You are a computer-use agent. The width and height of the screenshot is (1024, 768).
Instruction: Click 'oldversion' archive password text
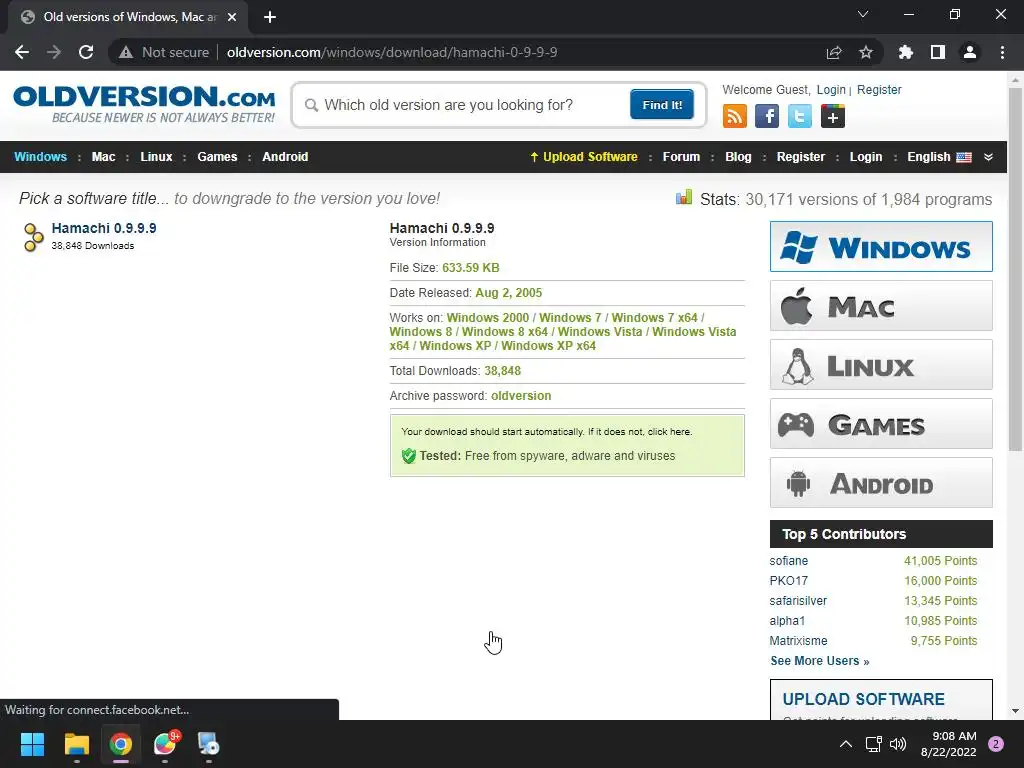tap(521, 396)
